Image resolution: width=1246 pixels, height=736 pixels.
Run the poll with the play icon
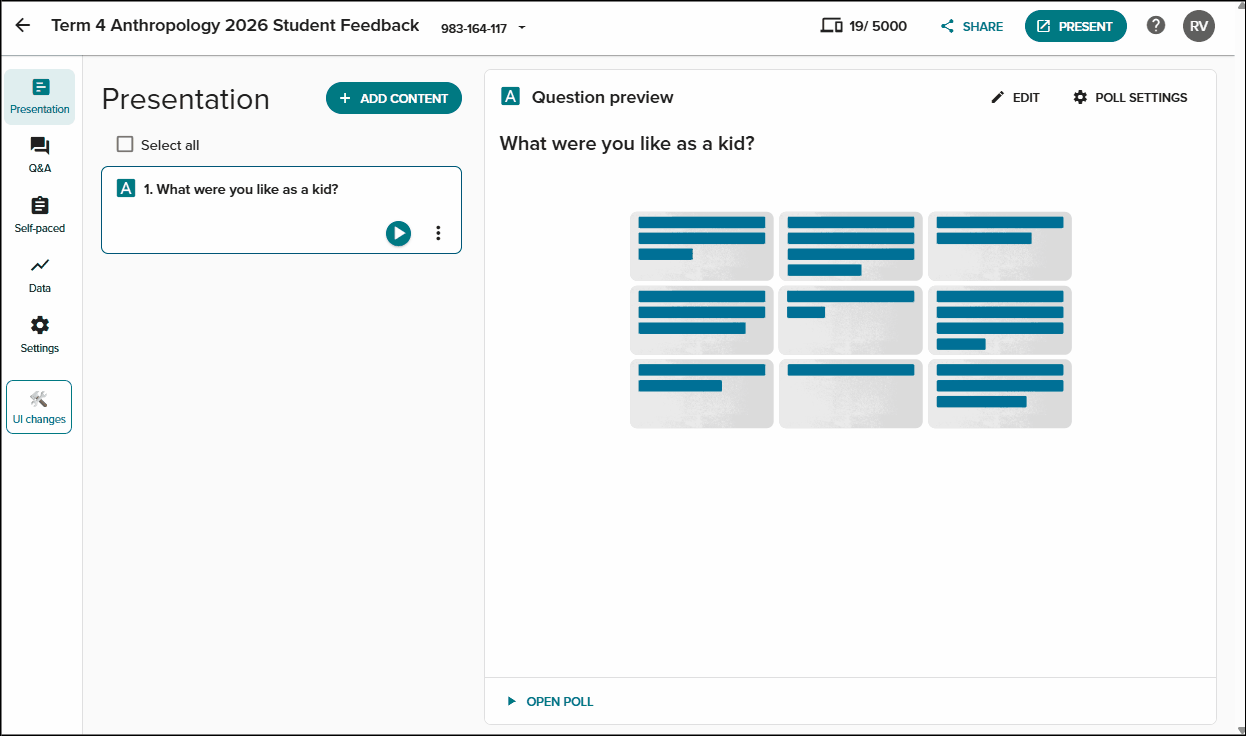pyautogui.click(x=399, y=233)
